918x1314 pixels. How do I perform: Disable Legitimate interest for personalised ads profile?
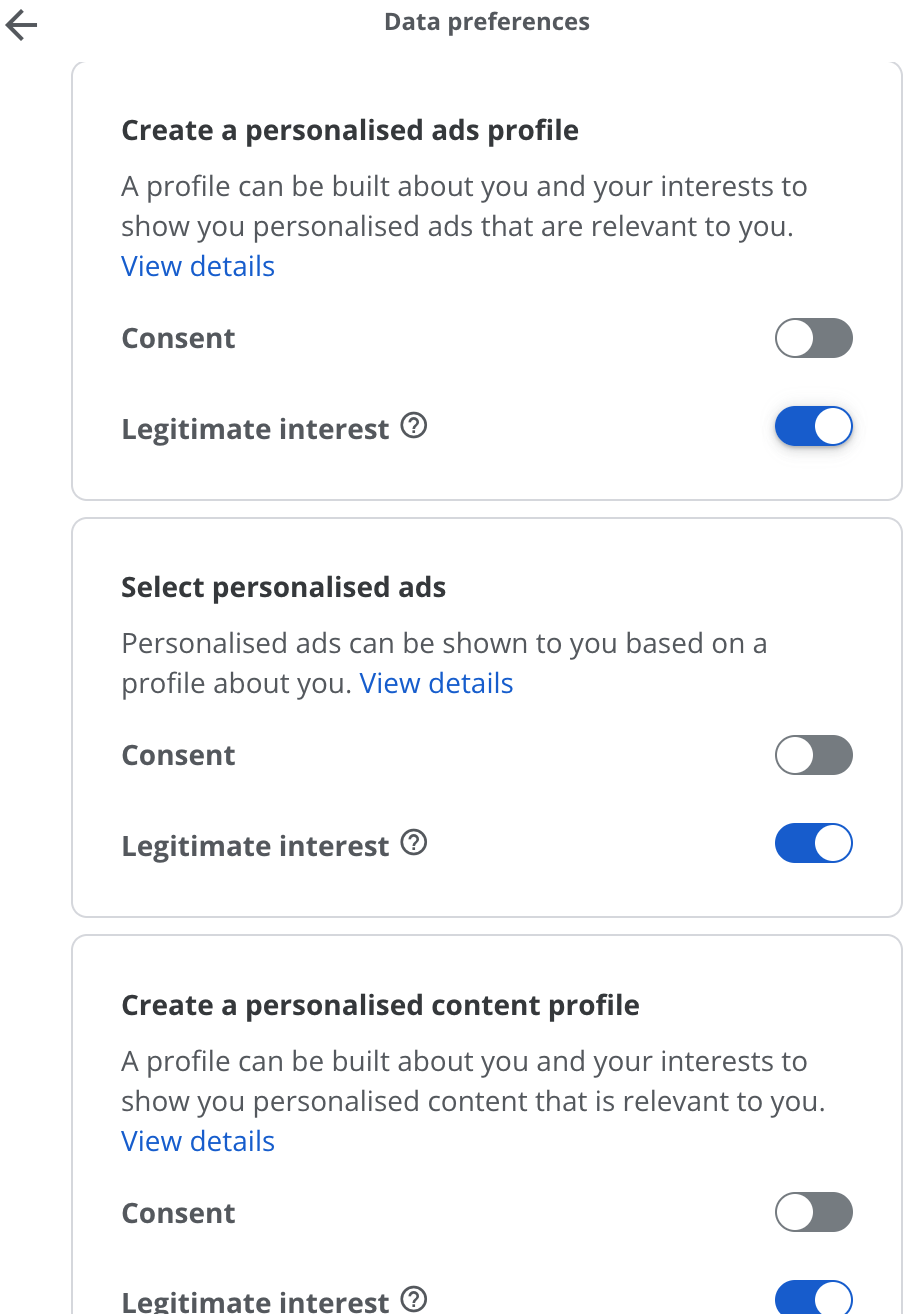(x=813, y=427)
